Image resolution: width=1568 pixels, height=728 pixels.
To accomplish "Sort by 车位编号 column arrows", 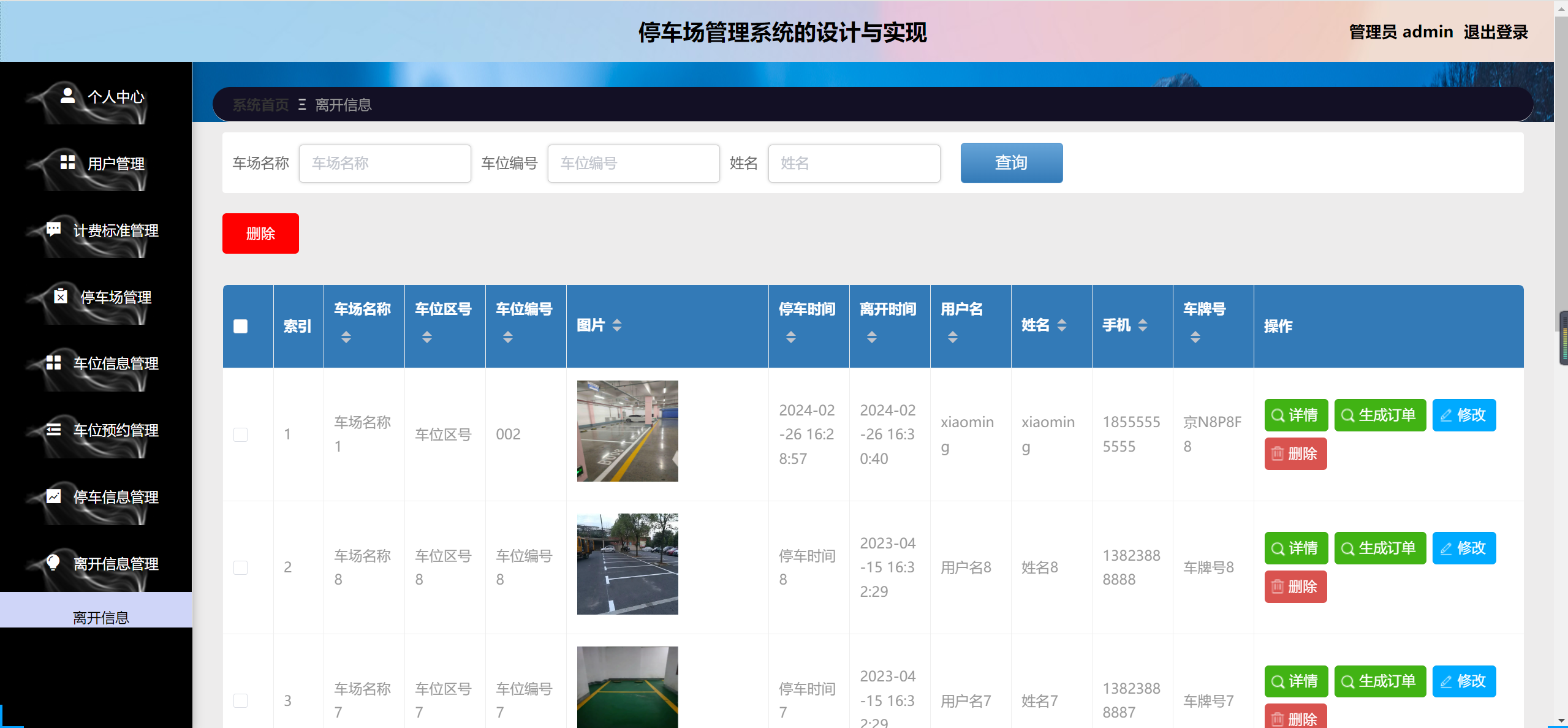I will pos(508,337).
